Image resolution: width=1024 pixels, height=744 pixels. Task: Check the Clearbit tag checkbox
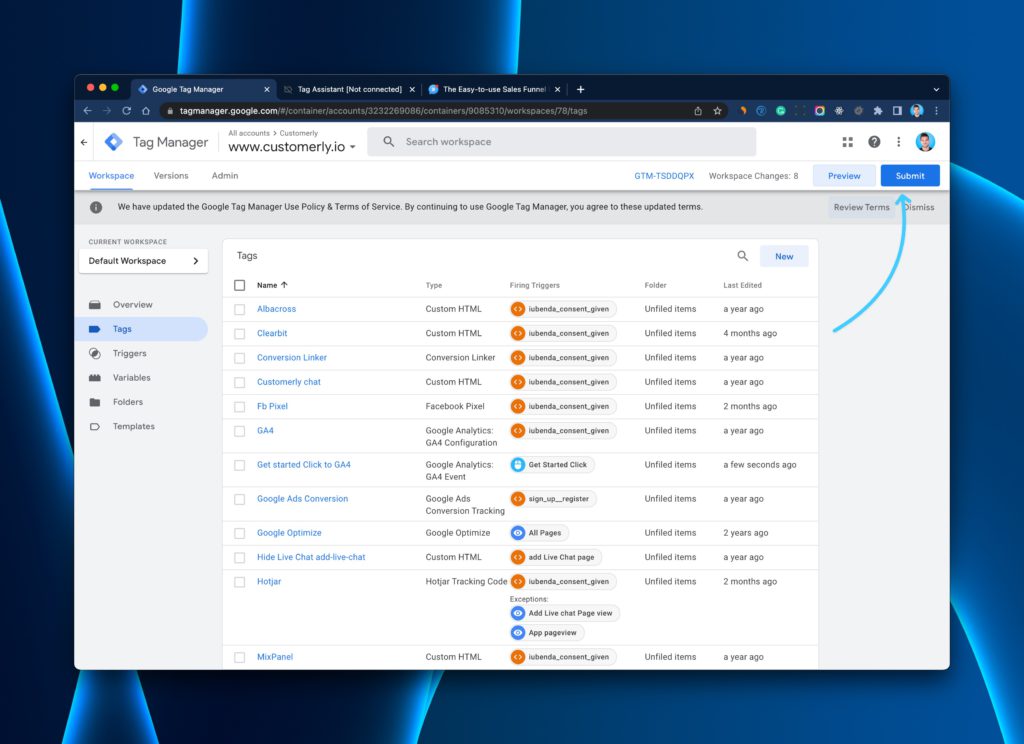240,334
